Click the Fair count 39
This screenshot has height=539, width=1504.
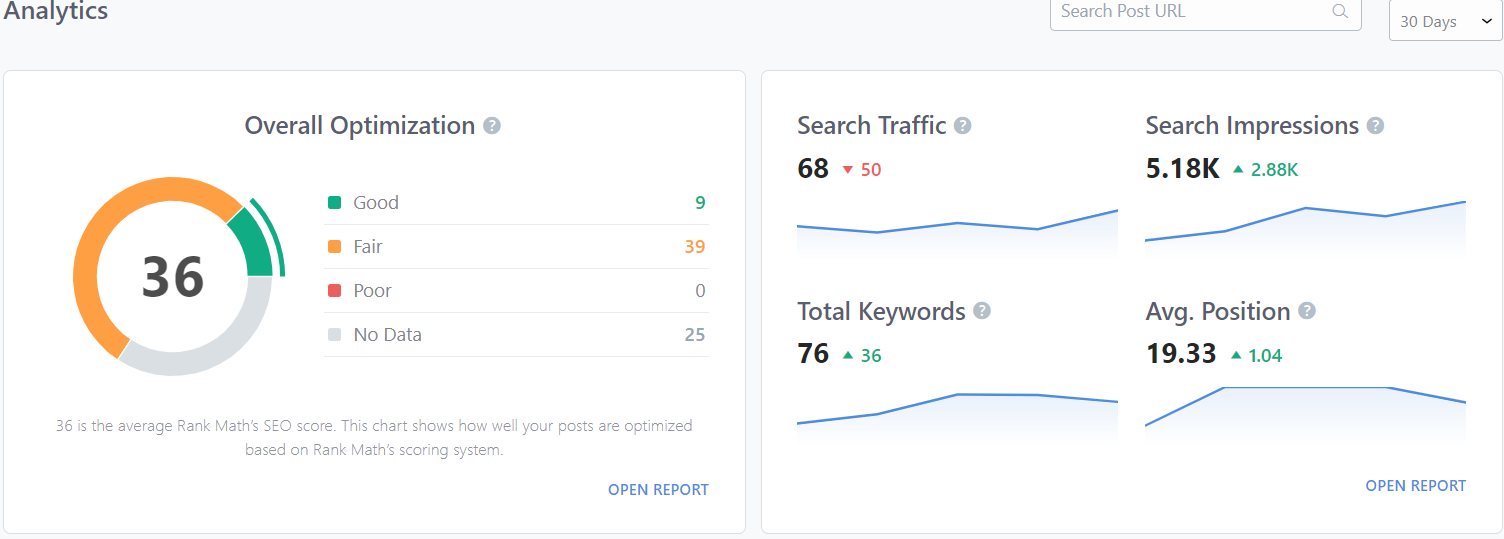(695, 247)
